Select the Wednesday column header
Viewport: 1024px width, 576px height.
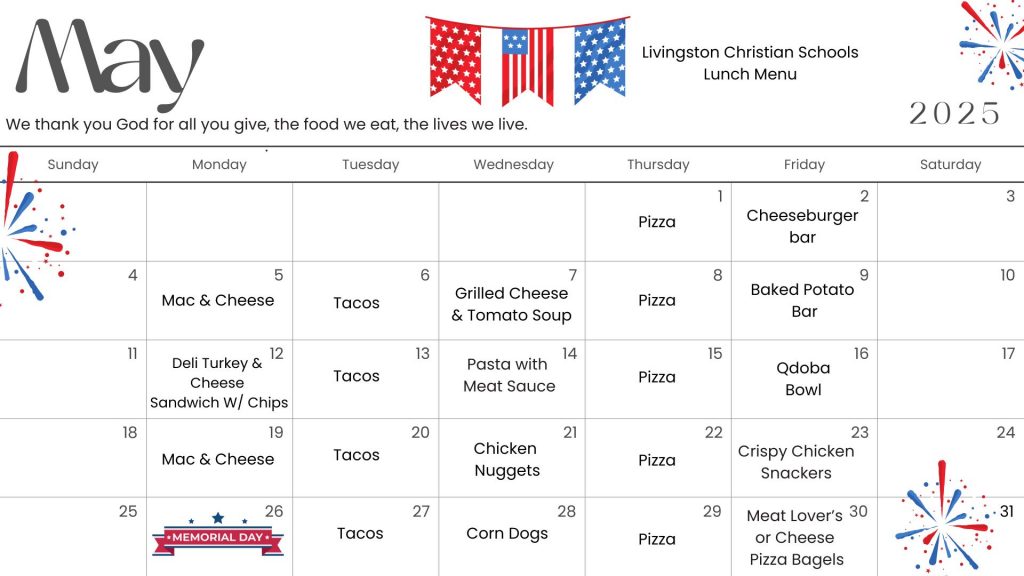pos(513,165)
